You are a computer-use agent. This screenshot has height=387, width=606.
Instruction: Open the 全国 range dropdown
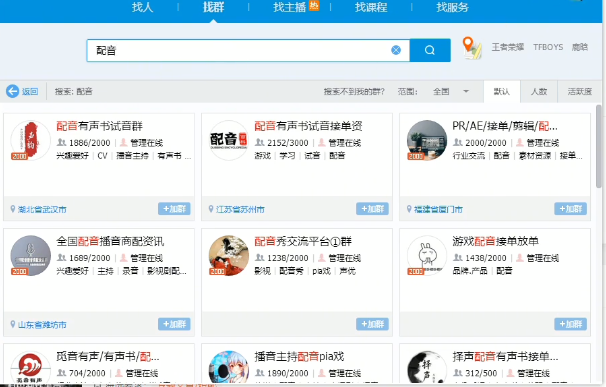pyautogui.click(x=451, y=92)
